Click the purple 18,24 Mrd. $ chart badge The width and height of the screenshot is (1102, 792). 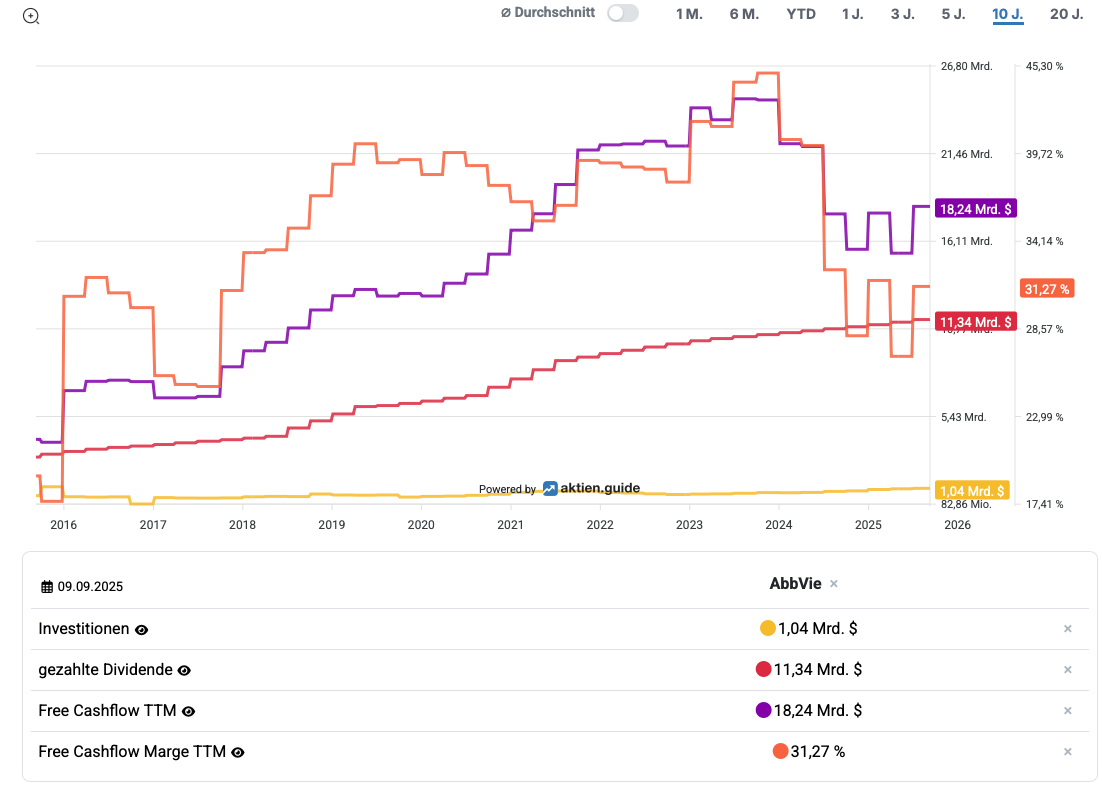pyautogui.click(x=975, y=209)
